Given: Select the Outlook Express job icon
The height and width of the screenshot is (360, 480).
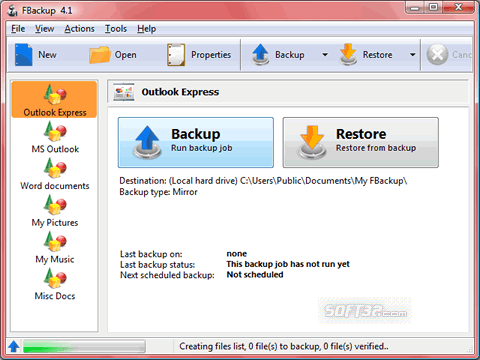Looking at the screenshot, I should [x=55, y=94].
